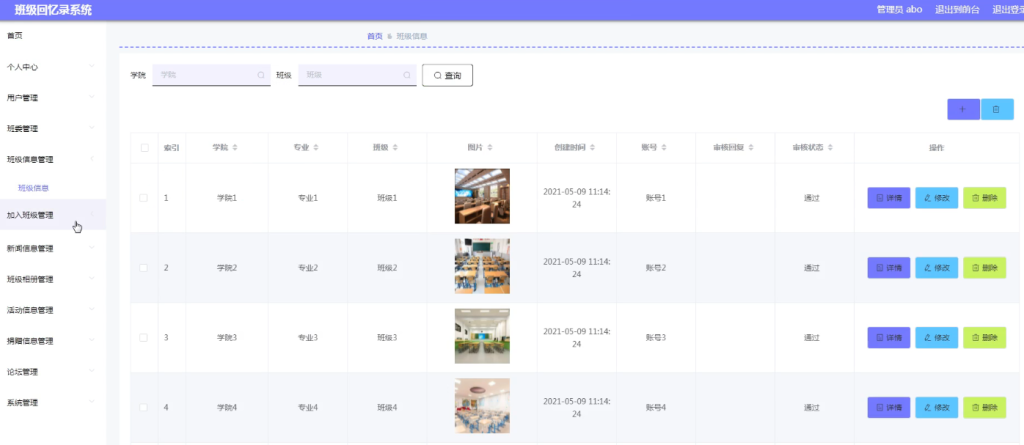Select the 班级信息 submenu item
This screenshot has height=445, width=1024.
click(34, 188)
